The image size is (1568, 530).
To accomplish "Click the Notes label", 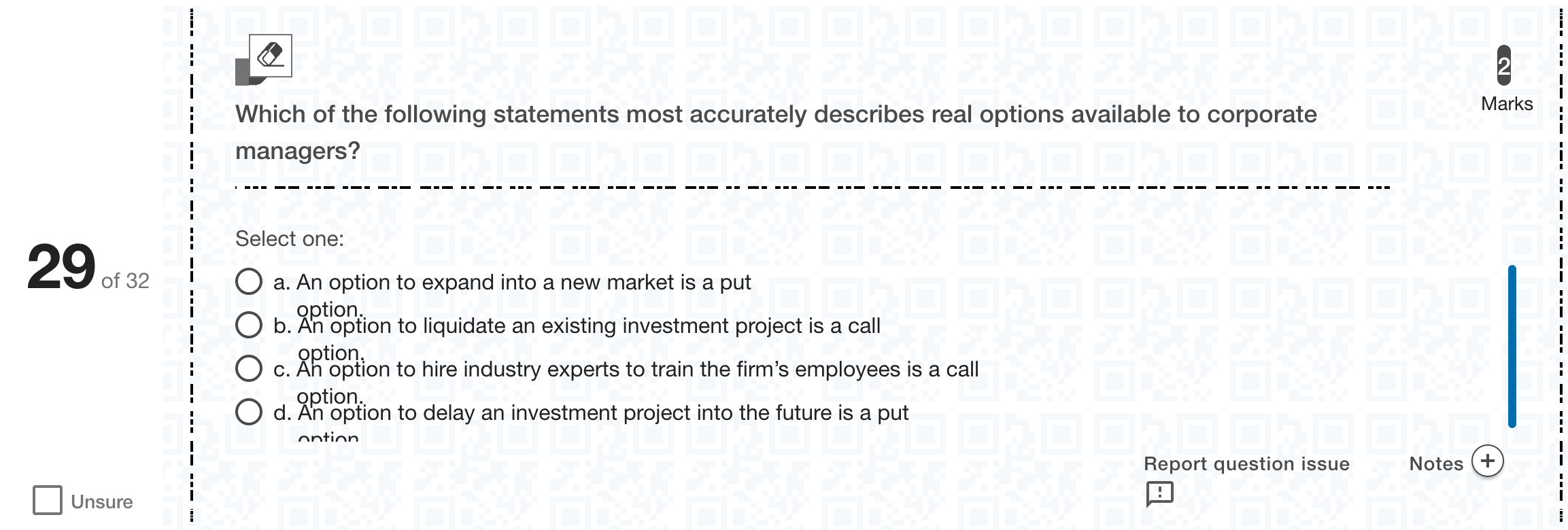I will click(x=1436, y=464).
